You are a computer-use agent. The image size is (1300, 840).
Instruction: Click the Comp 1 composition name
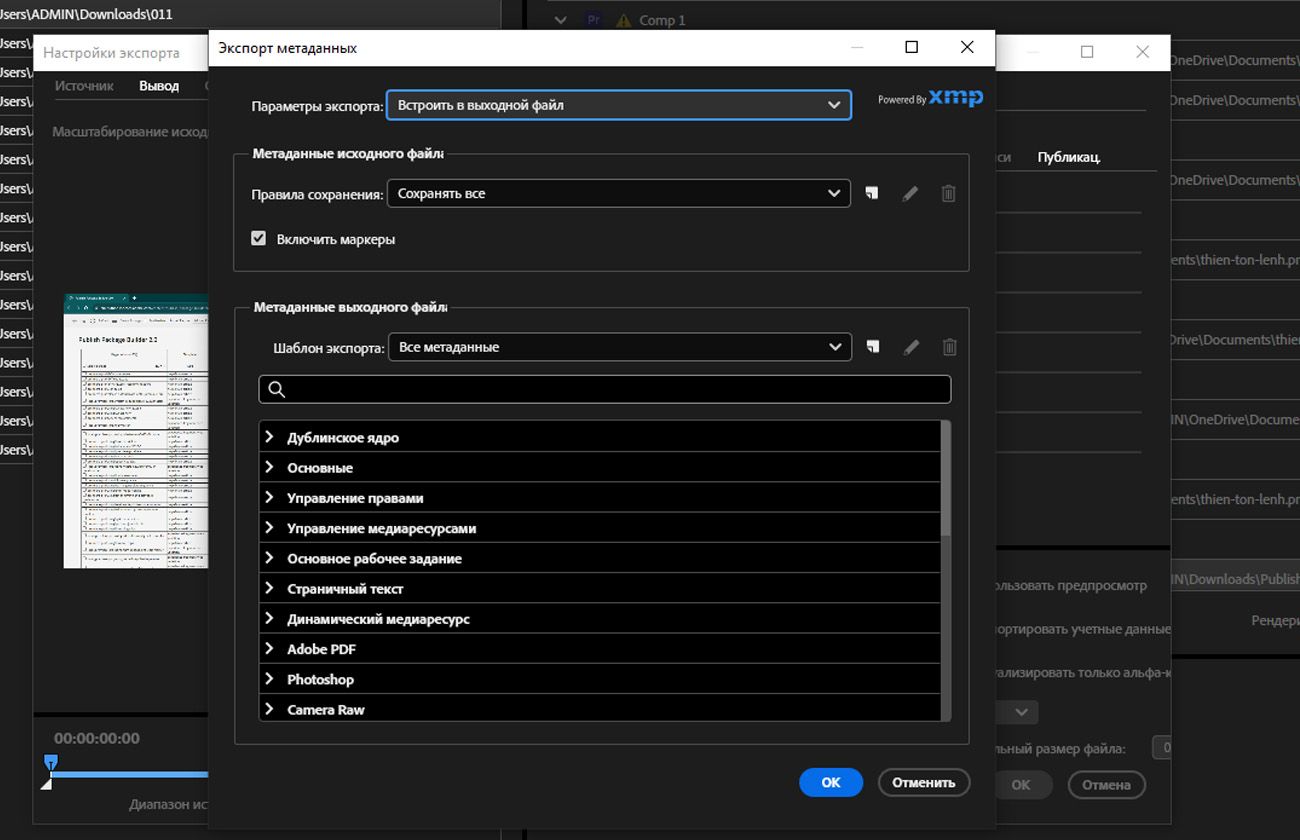click(662, 20)
